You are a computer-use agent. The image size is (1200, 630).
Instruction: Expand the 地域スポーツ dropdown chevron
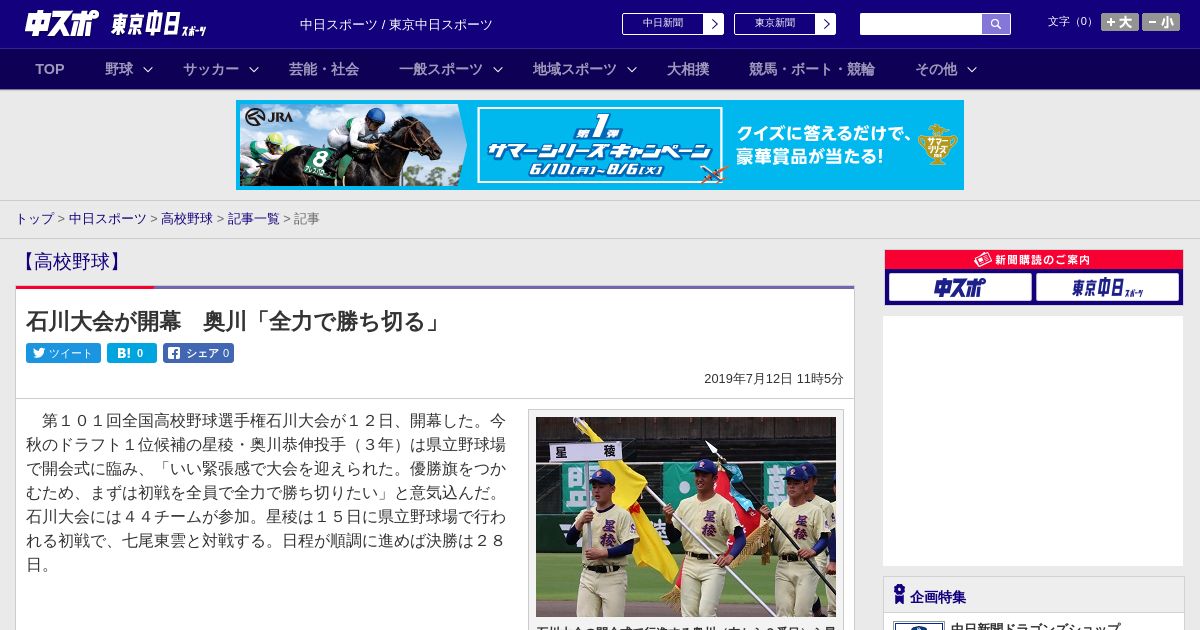pos(632,69)
